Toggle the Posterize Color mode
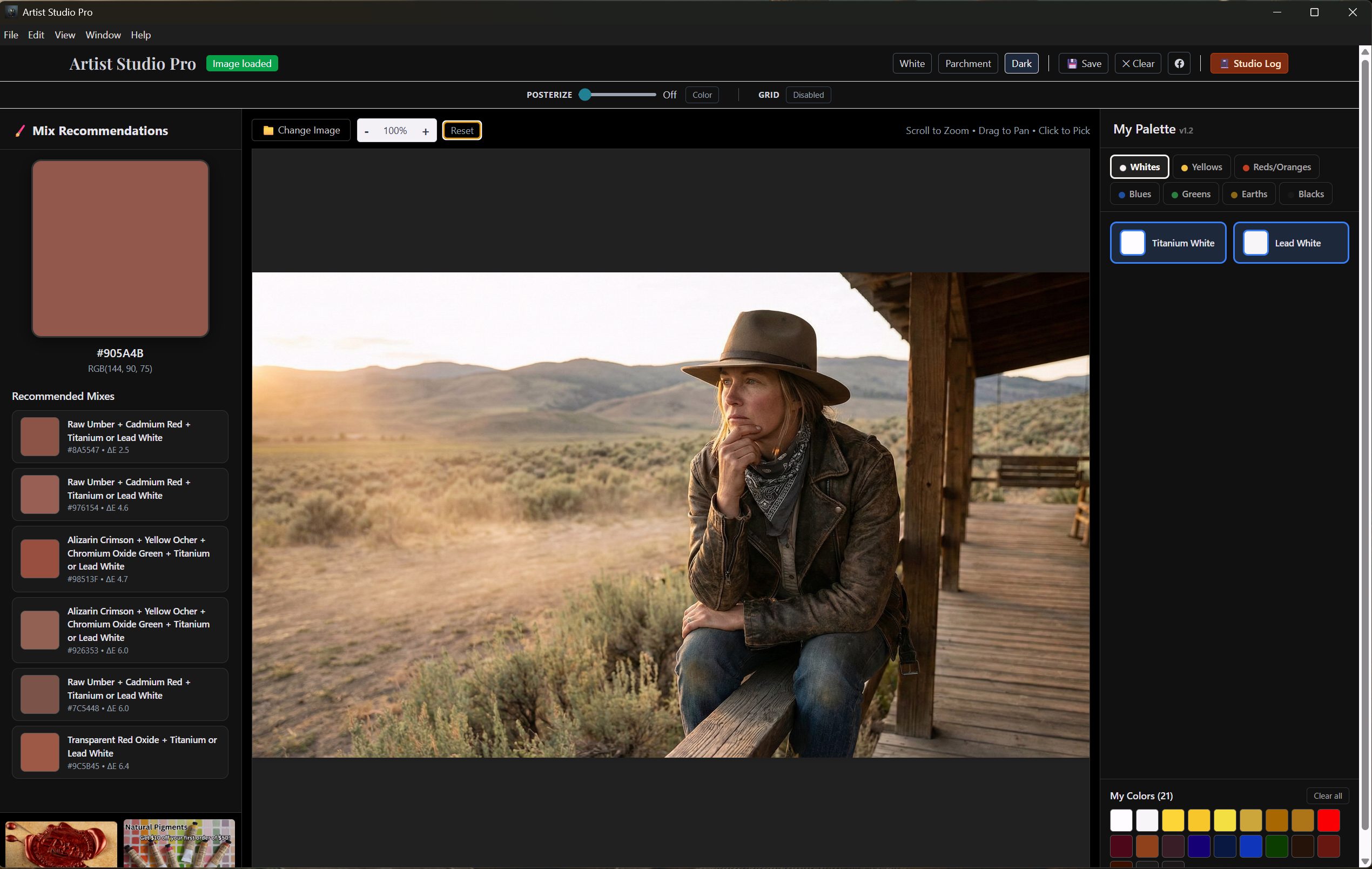 [702, 95]
